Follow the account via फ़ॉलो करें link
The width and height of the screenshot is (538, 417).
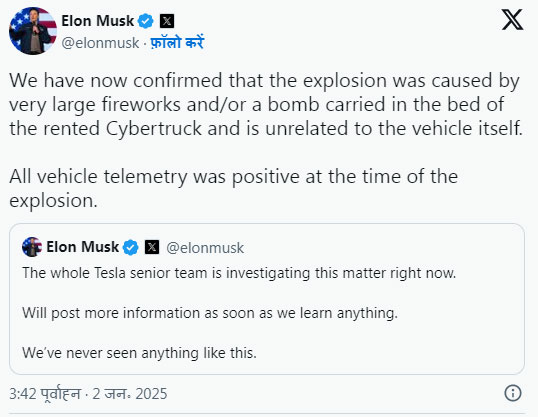point(177,43)
